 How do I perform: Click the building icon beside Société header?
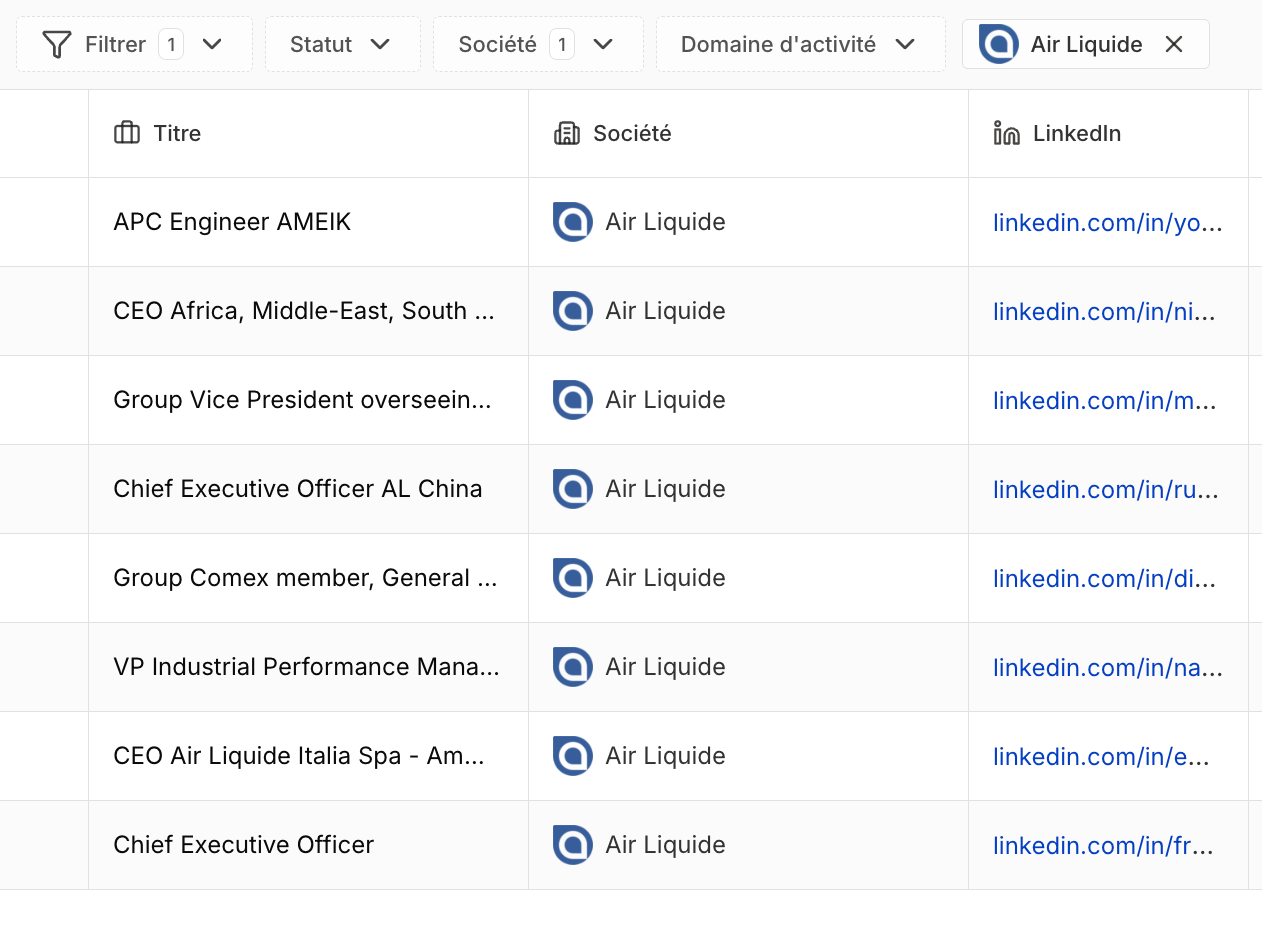coord(567,133)
